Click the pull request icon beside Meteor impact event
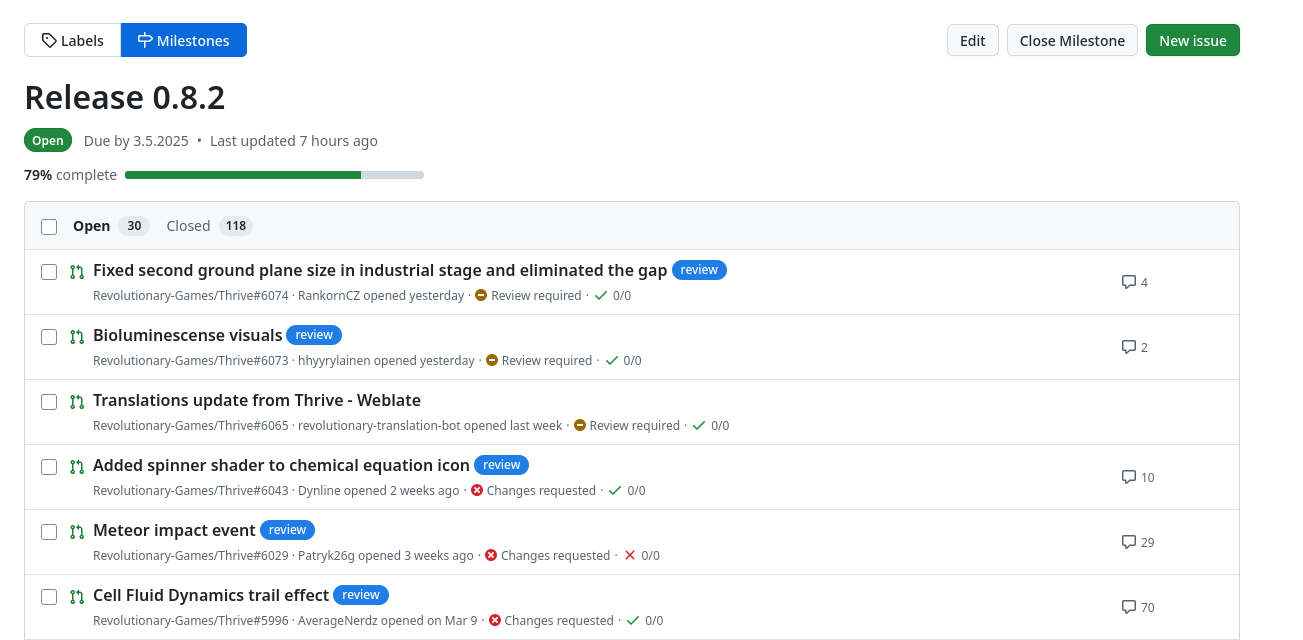This screenshot has width=1303, height=640. coord(77,532)
